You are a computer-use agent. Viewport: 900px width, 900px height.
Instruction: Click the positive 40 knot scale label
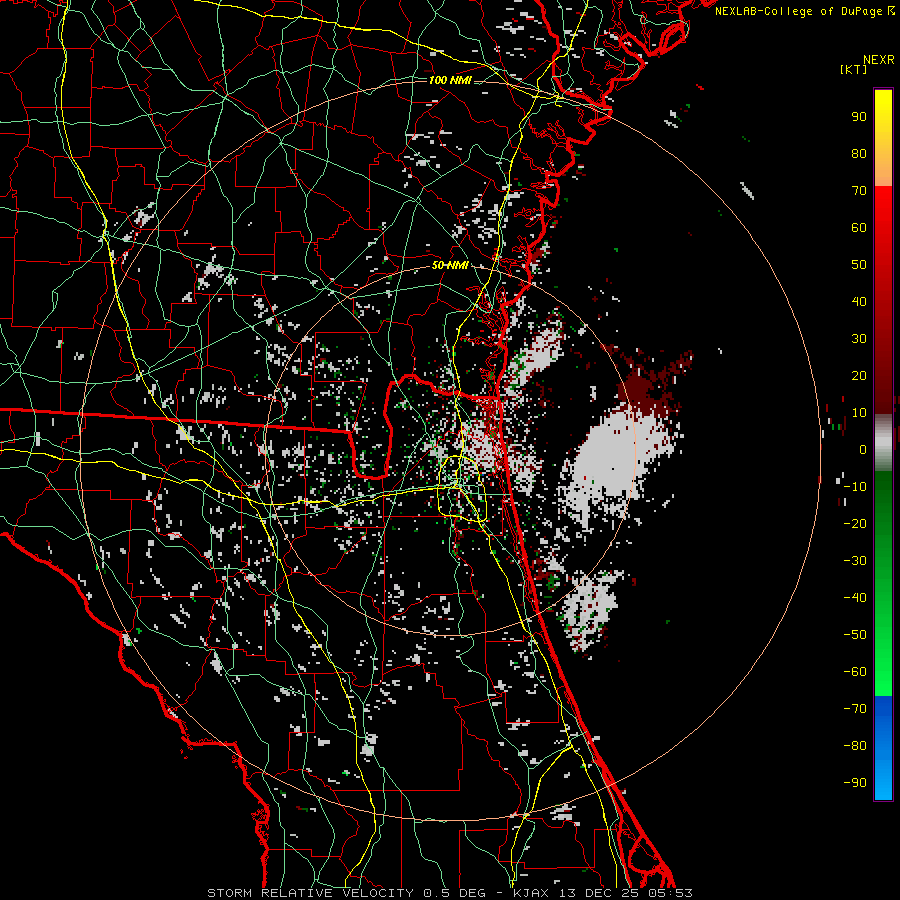(x=859, y=302)
